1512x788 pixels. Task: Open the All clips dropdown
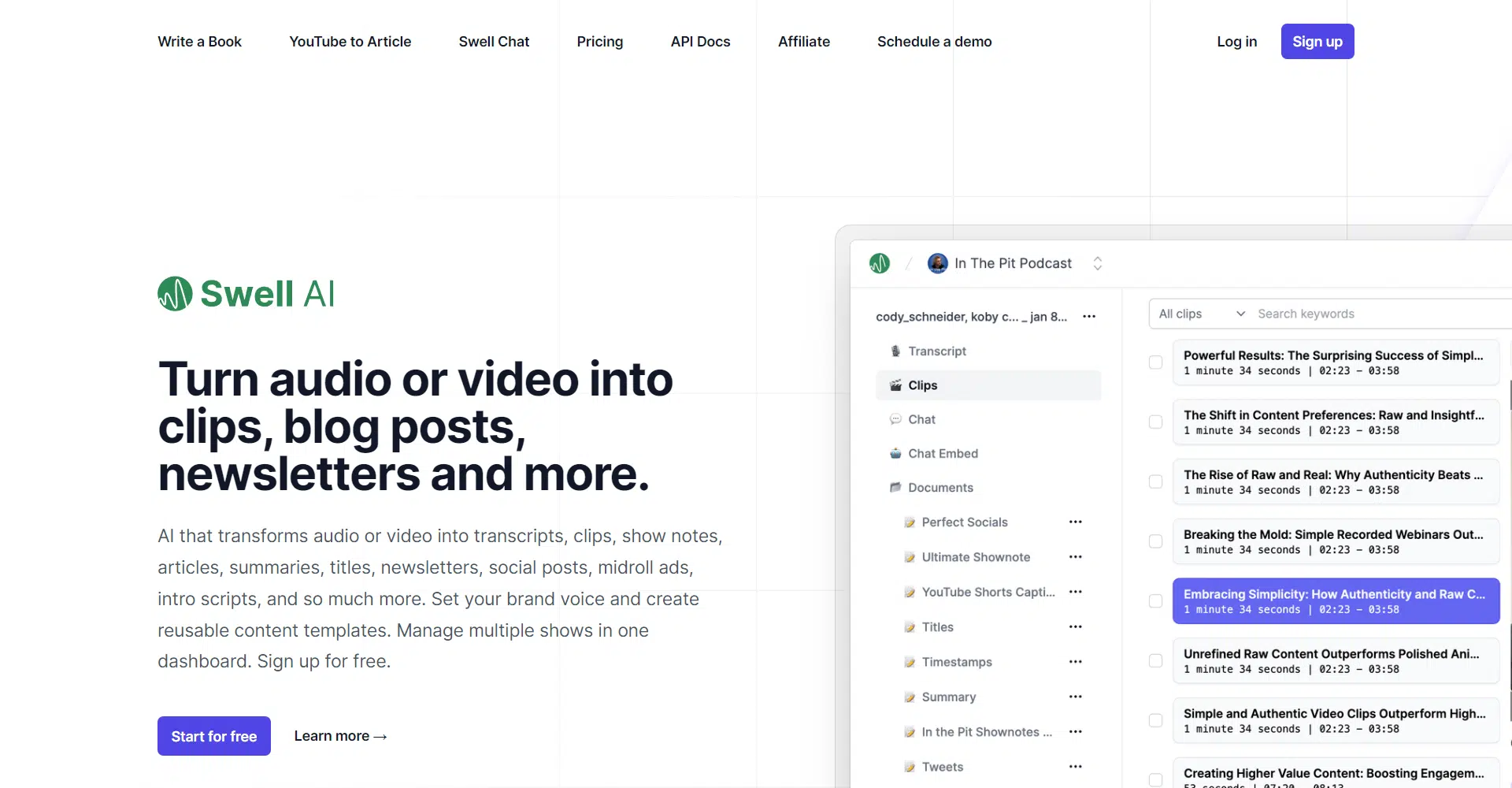pos(1201,314)
